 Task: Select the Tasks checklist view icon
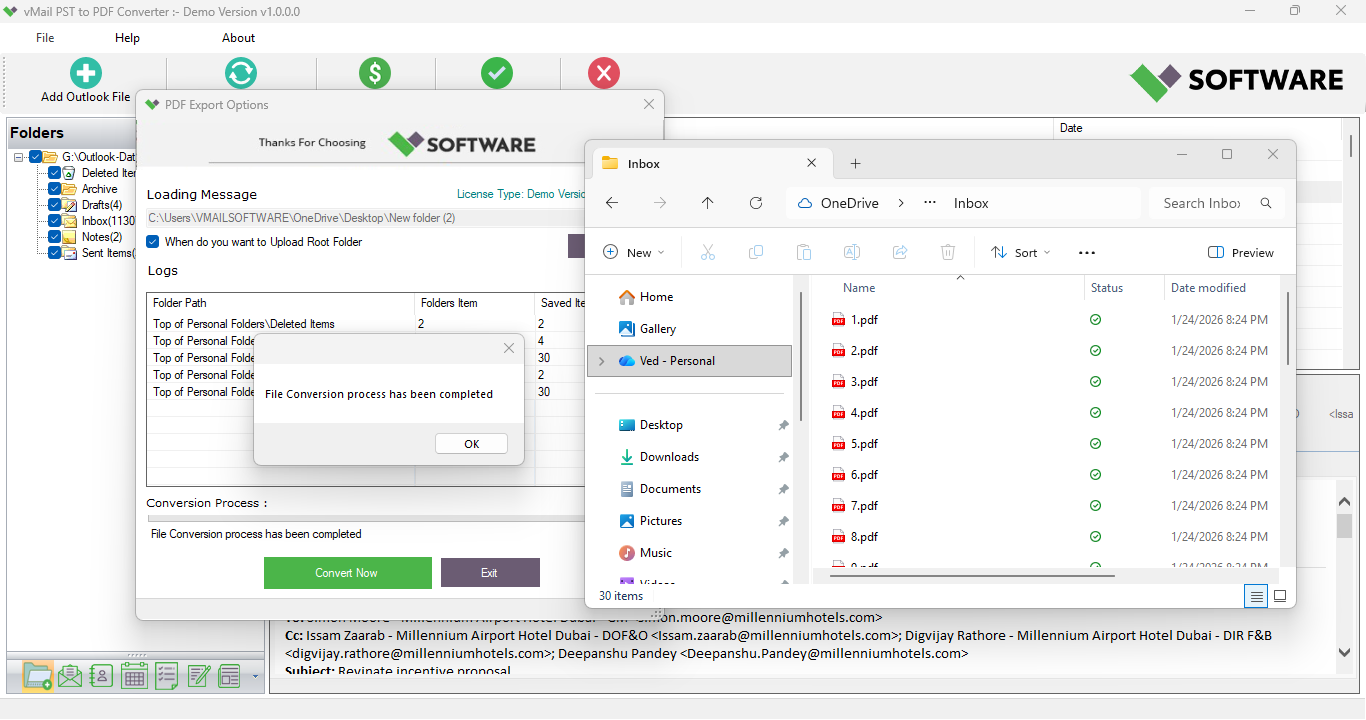coord(165,675)
